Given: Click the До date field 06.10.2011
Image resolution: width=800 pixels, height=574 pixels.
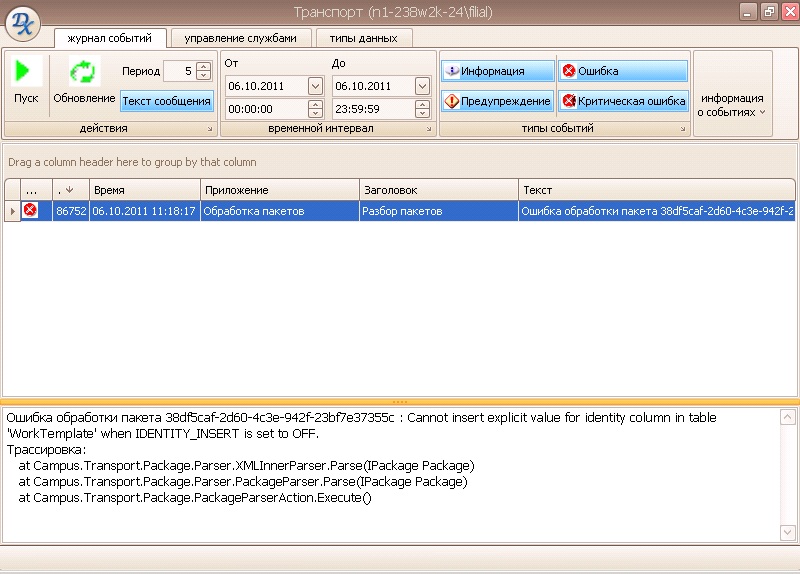Looking at the screenshot, I should click(x=373, y=86).
